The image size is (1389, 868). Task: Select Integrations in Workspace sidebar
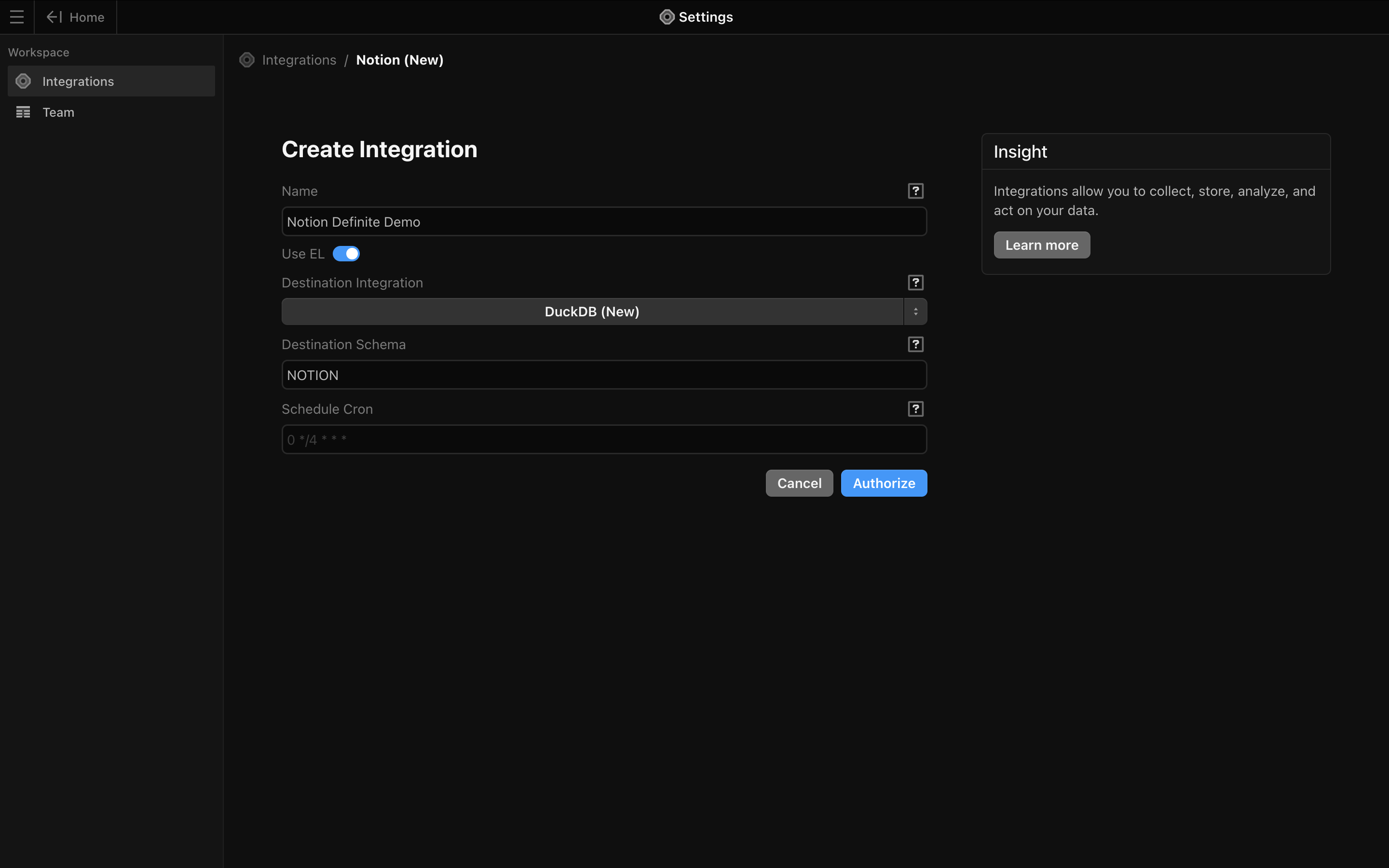click(78, 81)
